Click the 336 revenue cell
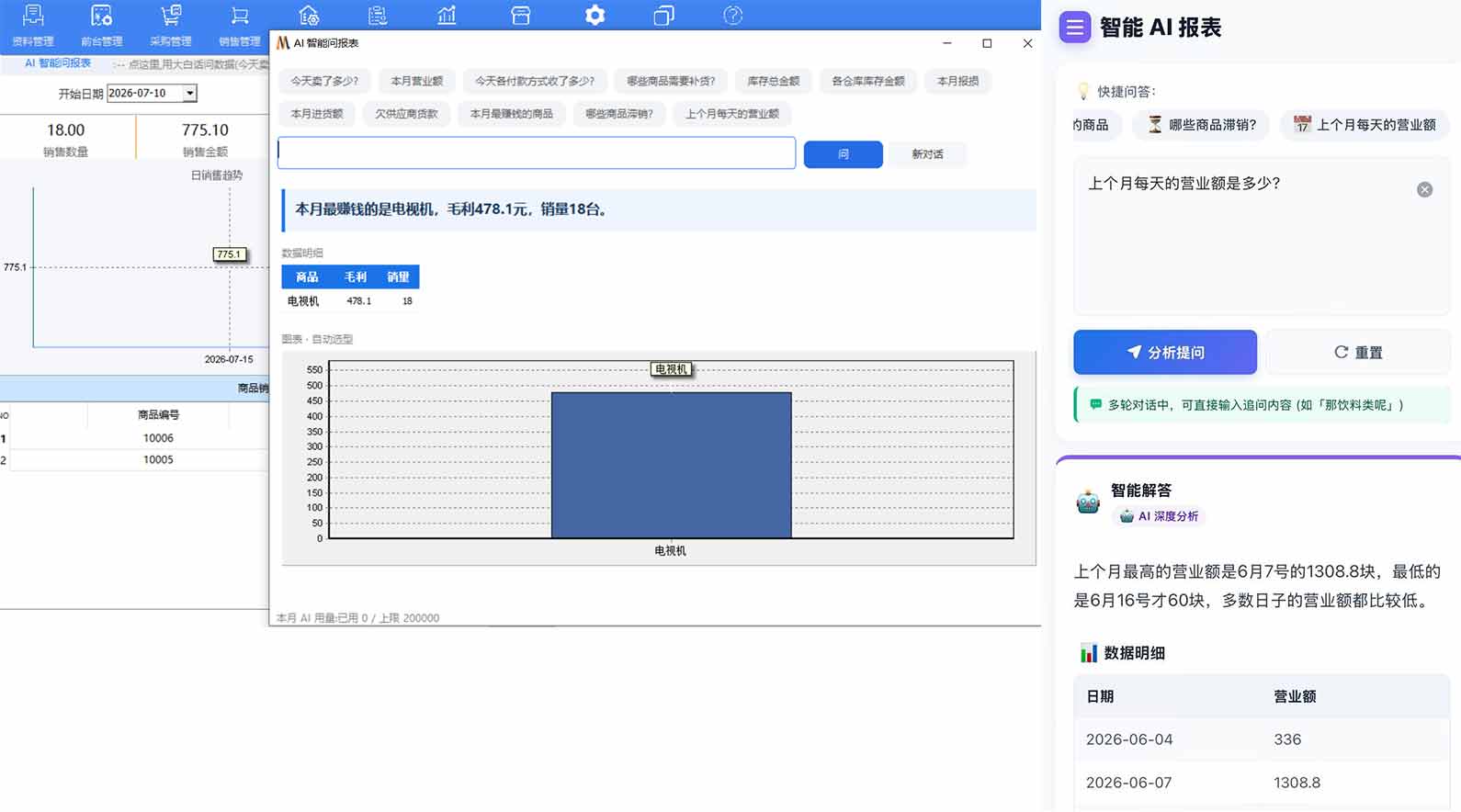Viewport: 1461px width, 812px height. pyautogui.click(x=1287, y=739)
